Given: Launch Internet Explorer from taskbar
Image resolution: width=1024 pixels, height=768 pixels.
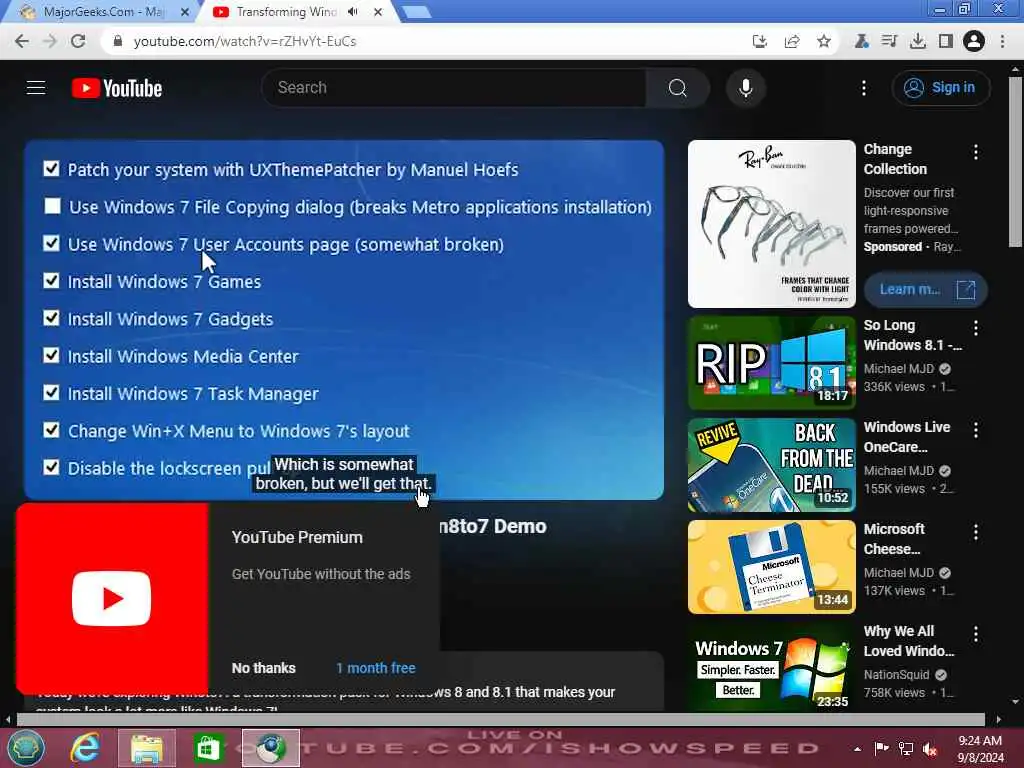Looking at the screenshot, I should click(x=86, y=748).
